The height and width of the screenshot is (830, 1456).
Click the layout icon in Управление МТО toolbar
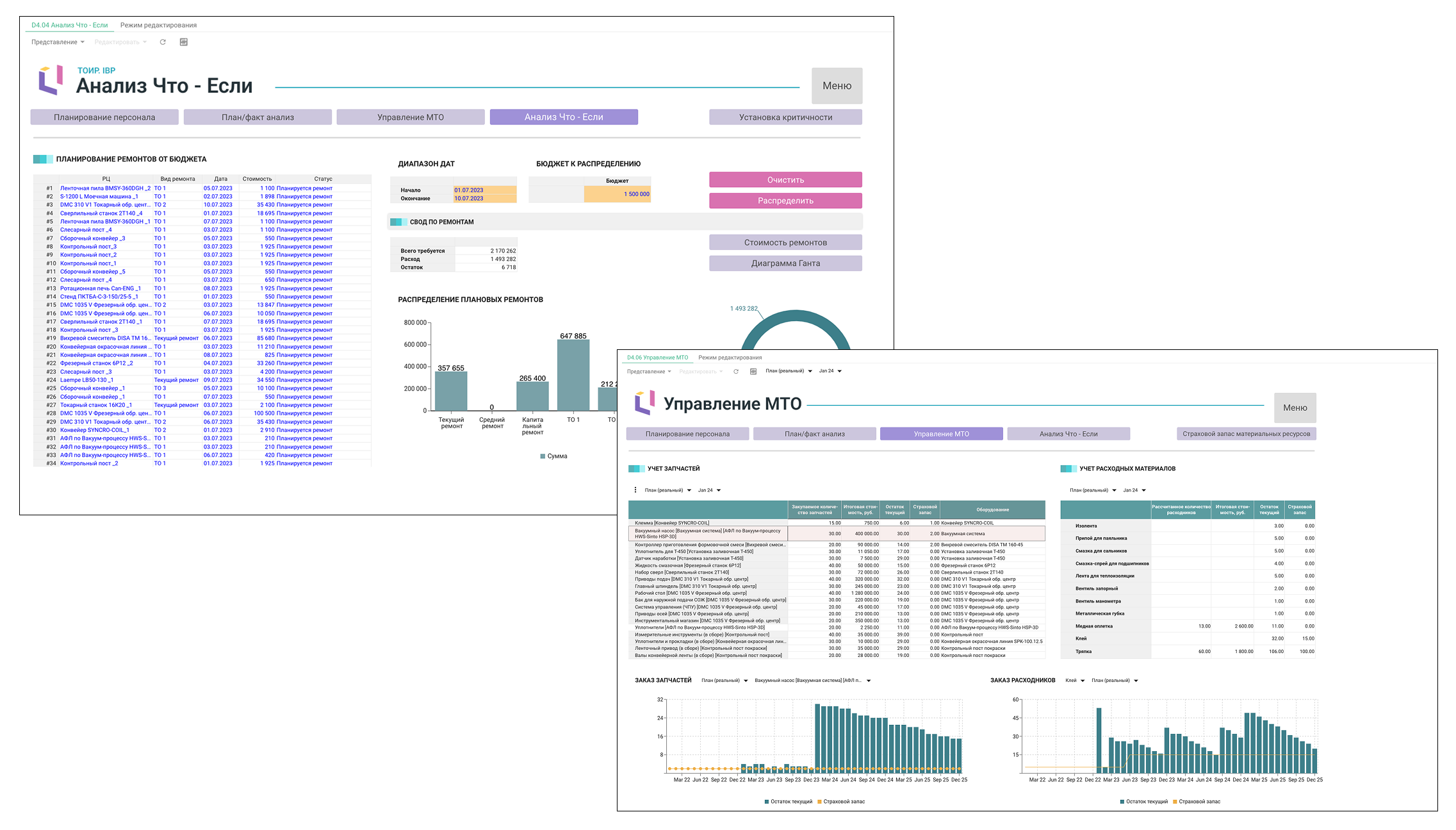click(x=753, y=372)
